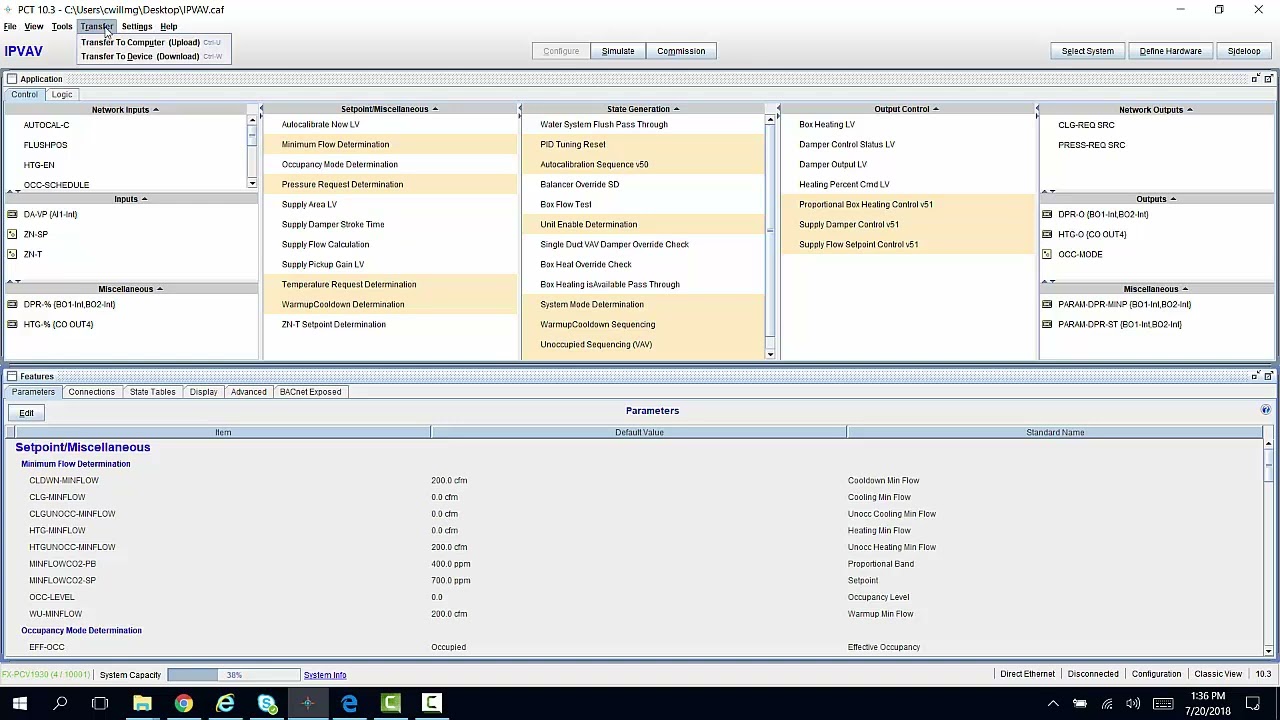The height and width of the screenshot is (720, 1280).
Task: Open the green Camtasia taskbar icon
Action: [x=390, y=703]
